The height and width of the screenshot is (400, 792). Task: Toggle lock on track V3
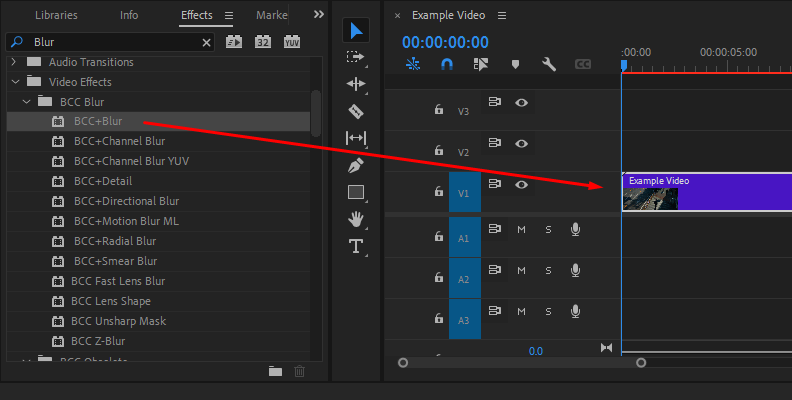[438, 109]
